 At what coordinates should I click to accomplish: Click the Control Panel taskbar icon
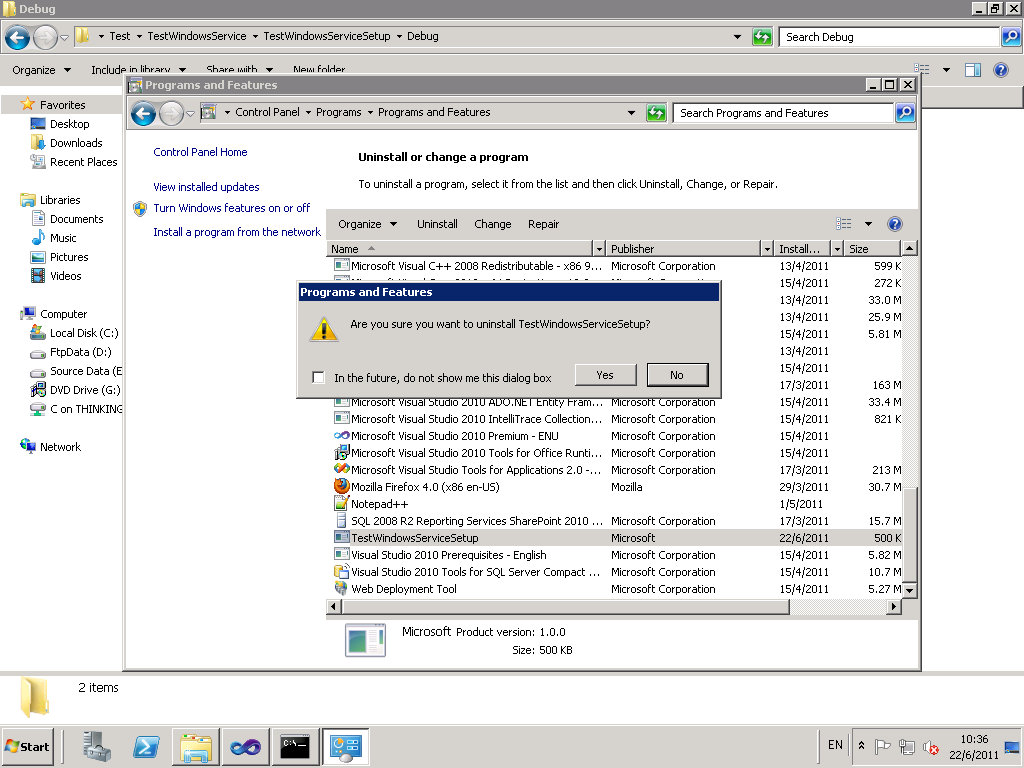[345, 746]
